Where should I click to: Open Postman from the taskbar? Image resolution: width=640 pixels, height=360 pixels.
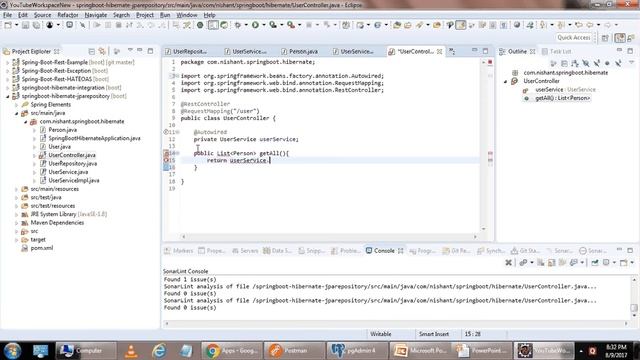pyautogui.click(x=294, y=351)
